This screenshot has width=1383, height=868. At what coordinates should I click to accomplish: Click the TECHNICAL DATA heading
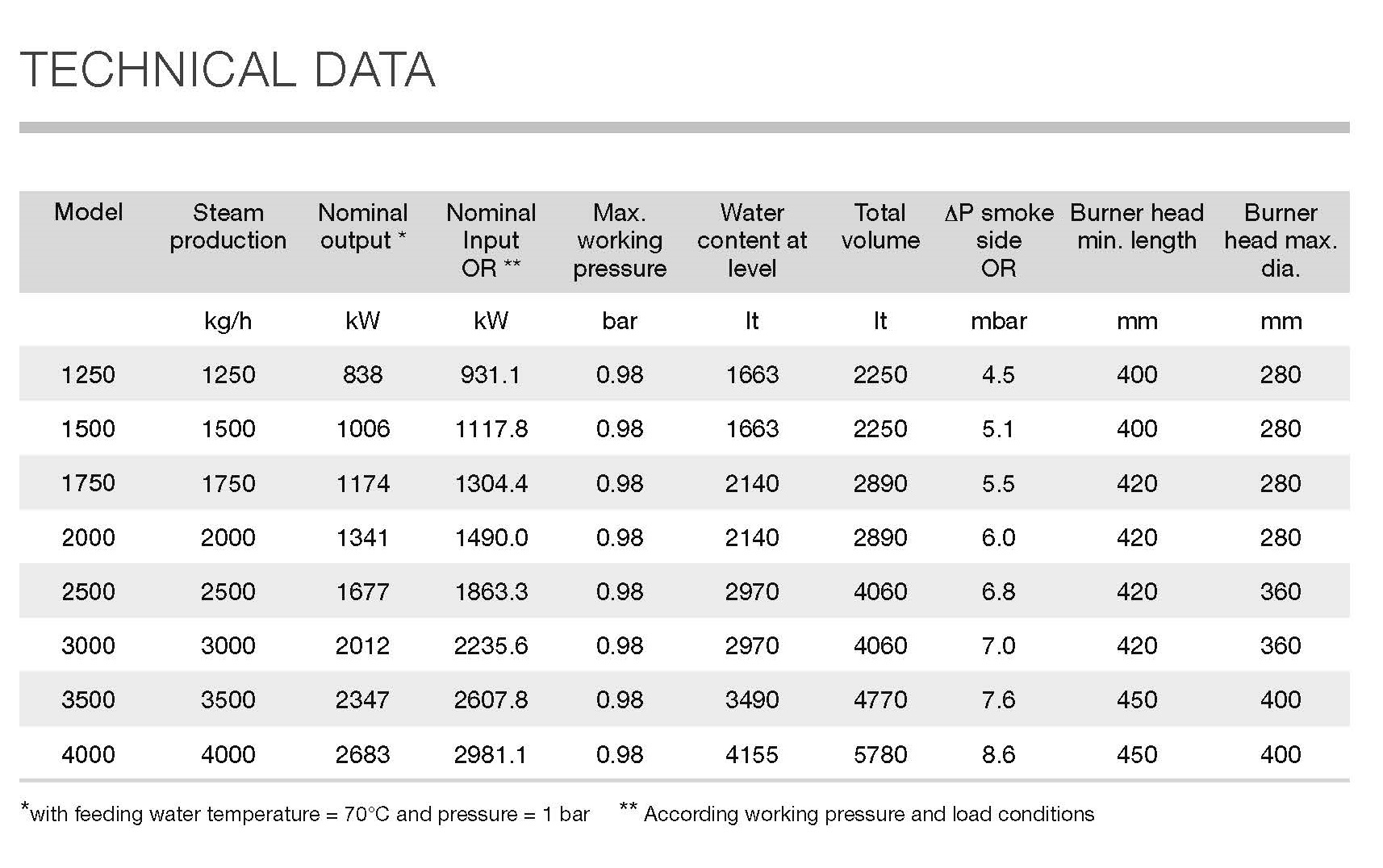point(228,70)
